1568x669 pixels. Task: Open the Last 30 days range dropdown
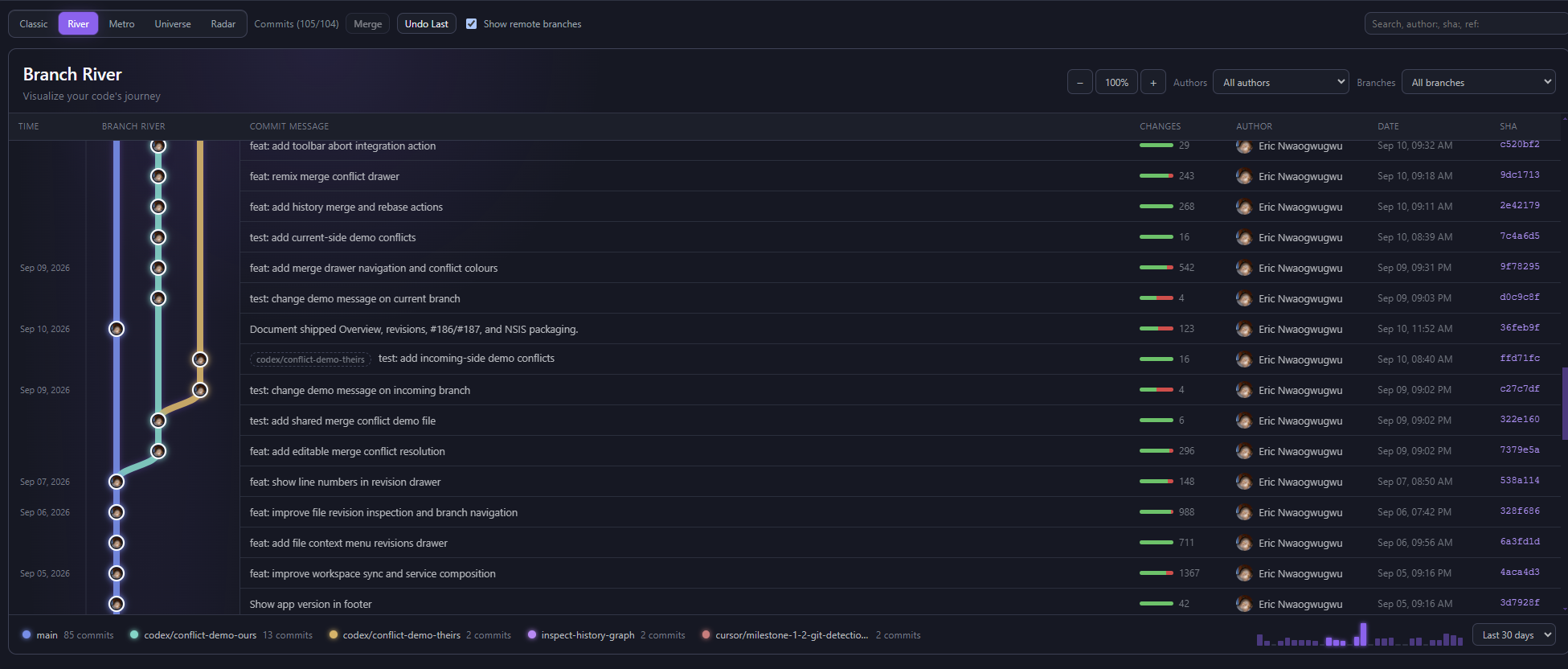(1514, 634)
